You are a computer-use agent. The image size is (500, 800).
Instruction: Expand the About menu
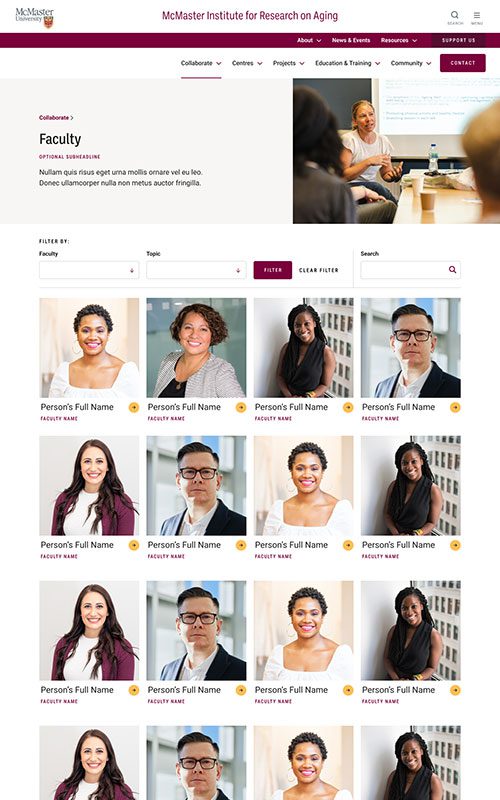pos(309,40)
